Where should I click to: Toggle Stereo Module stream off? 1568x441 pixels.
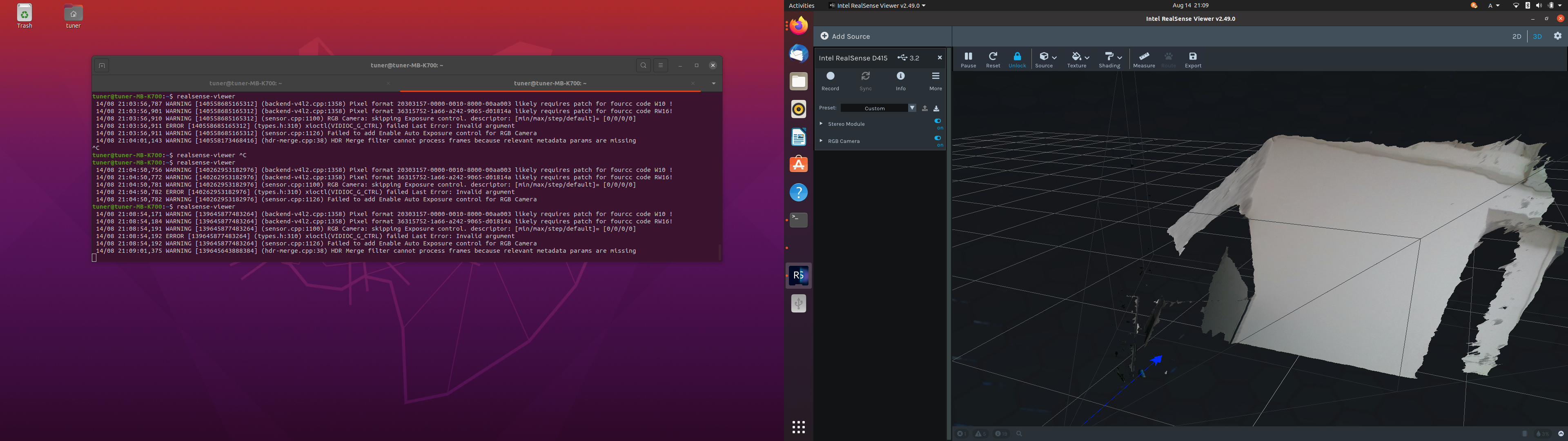pyautogui.click(x=938, y=121)
